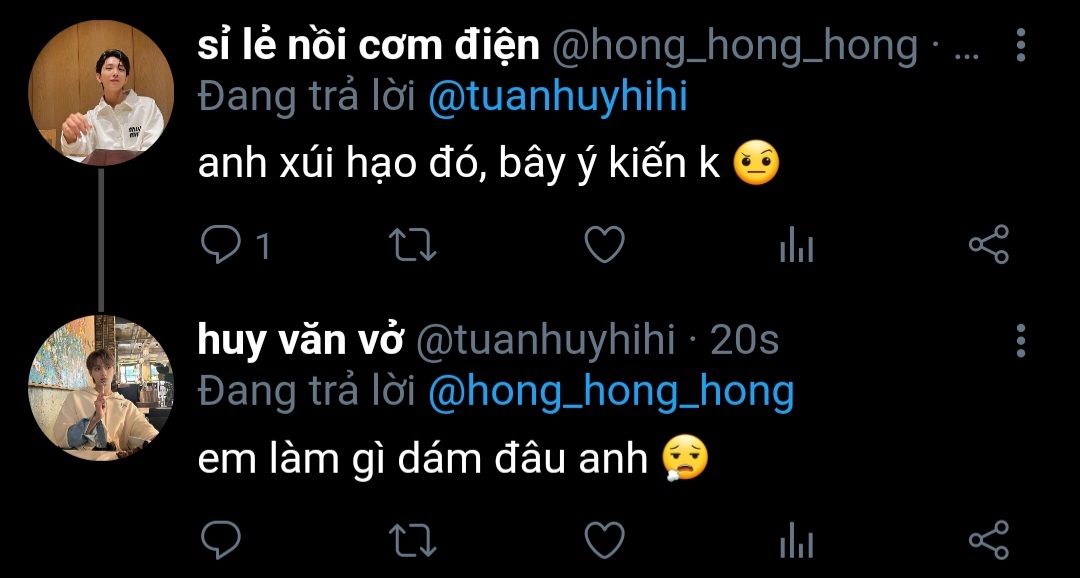The image size is (1080, 578).
Task: View the 20s timestamp on the reply
Action: (x=744, y=340)
